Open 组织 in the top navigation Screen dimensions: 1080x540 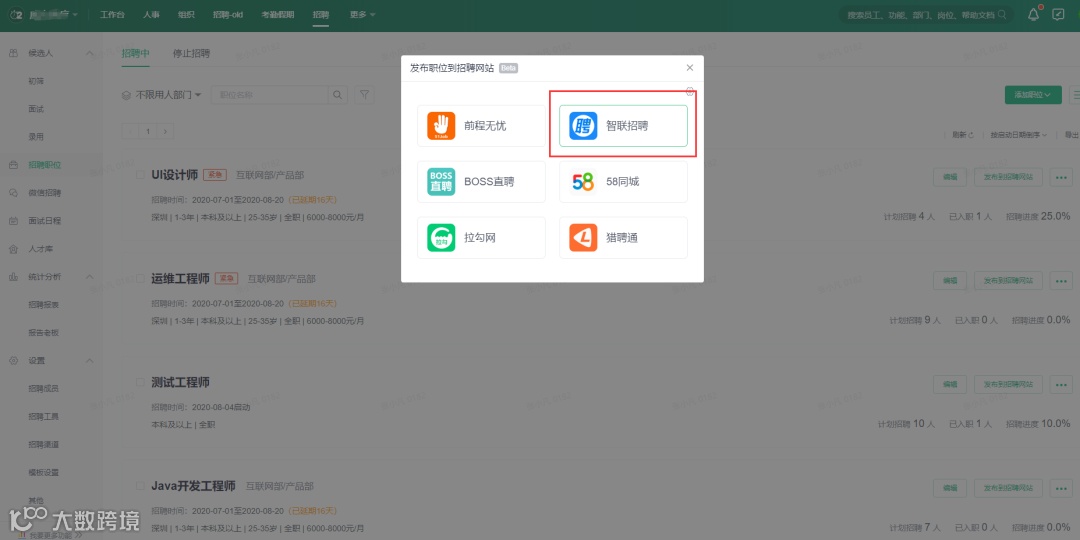[186, 14]
